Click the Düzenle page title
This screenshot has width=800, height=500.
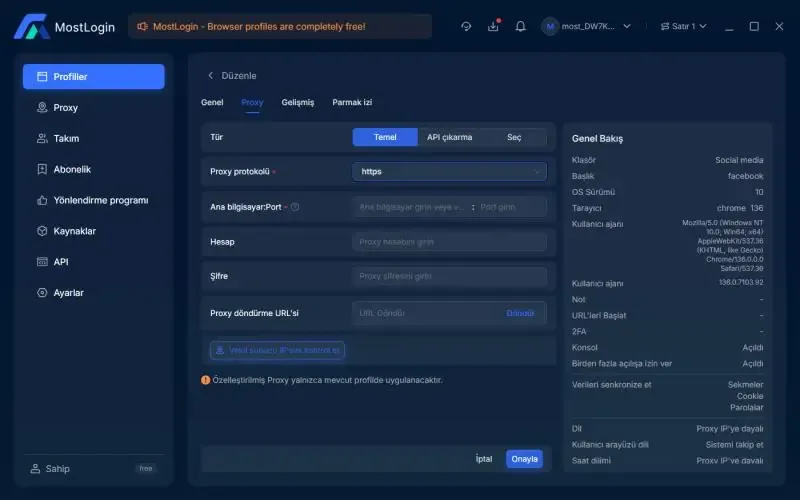pos(239,76)
